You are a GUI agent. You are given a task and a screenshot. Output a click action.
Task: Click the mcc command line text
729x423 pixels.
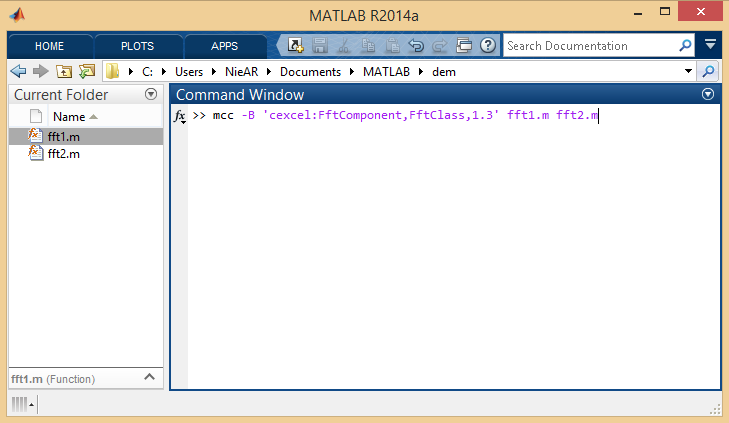pos(405,115)
